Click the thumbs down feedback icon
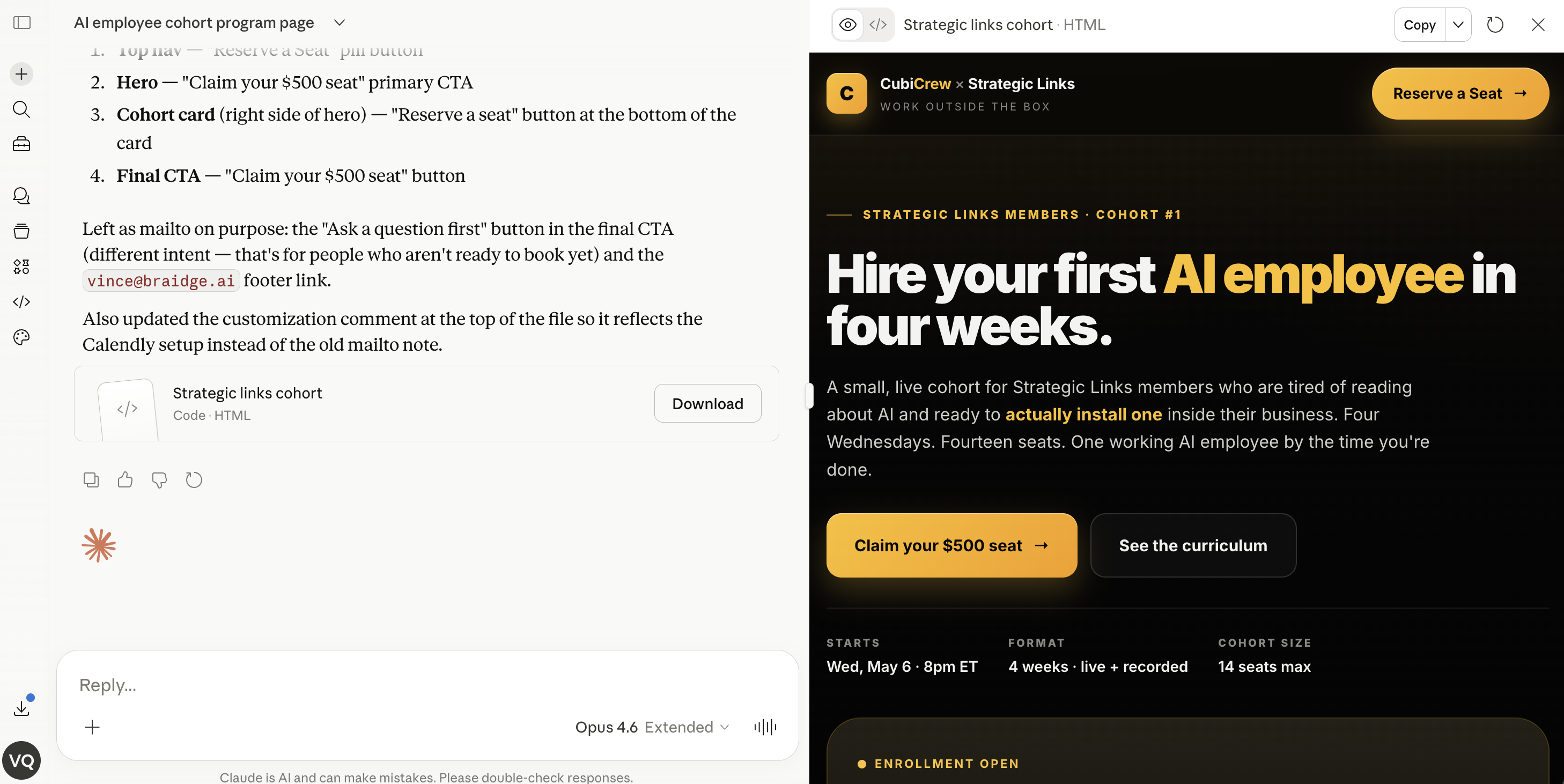The width and height of the screenshot is (1564, 784). (x=159, y=480)
